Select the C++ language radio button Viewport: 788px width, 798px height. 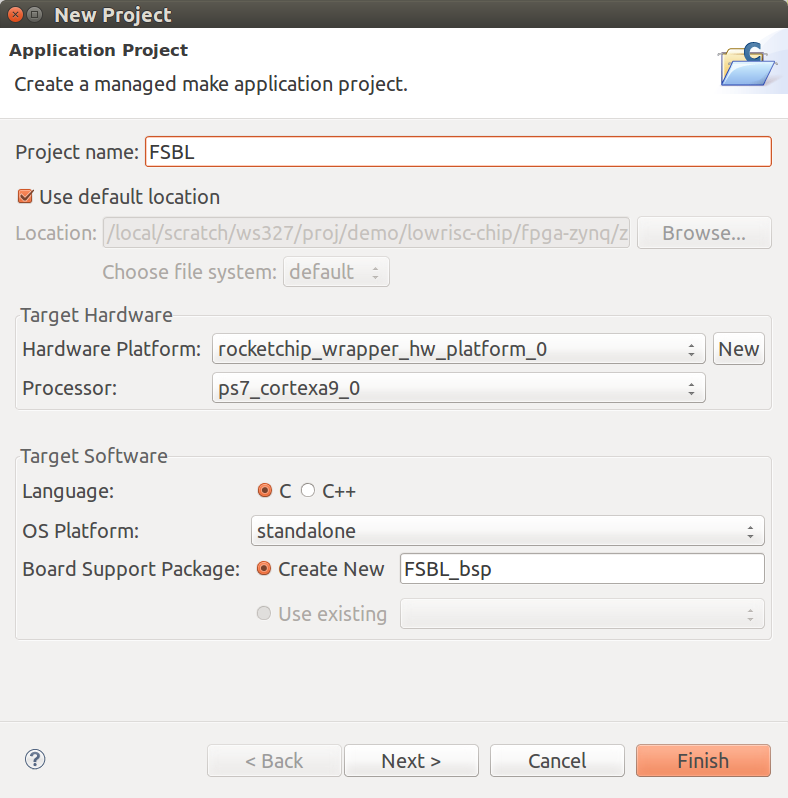tap(308, 491)
